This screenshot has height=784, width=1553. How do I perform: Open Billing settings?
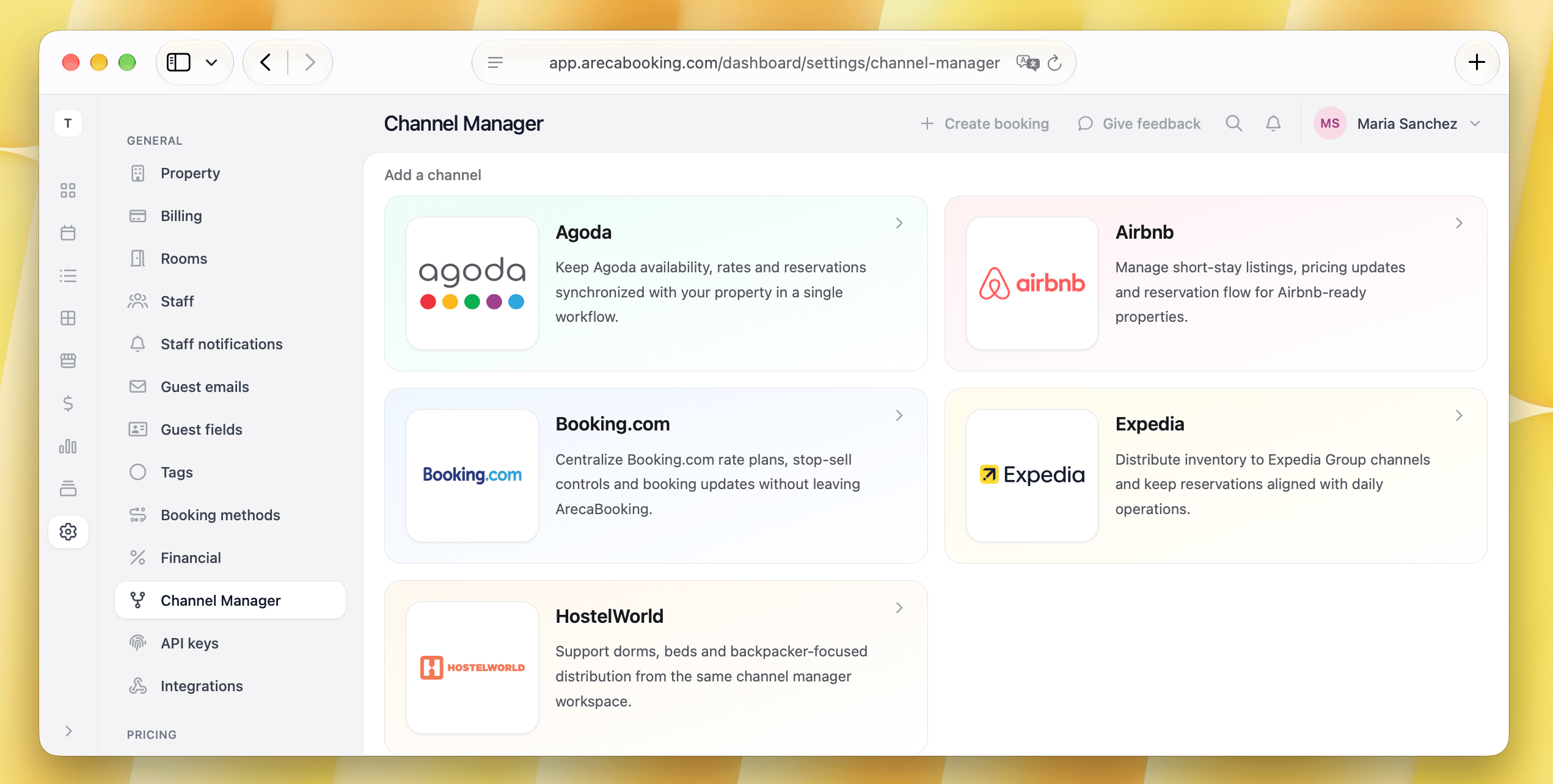pyautogui.click(x=230, y=216)
